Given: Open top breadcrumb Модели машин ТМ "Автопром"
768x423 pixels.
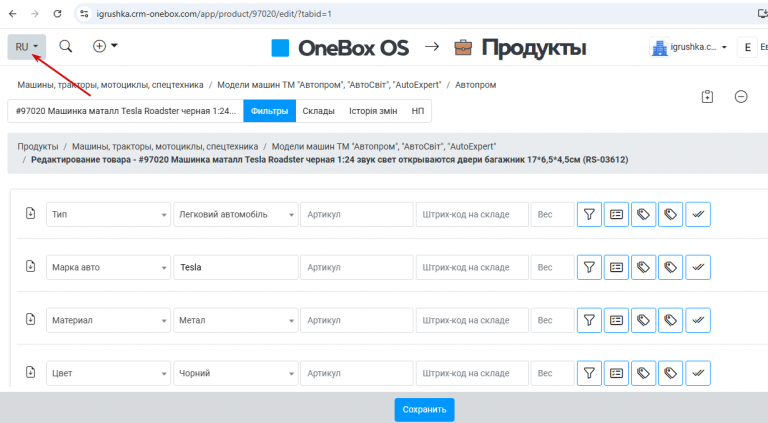Looking at the screenshot, I should [x=329, y=85].
